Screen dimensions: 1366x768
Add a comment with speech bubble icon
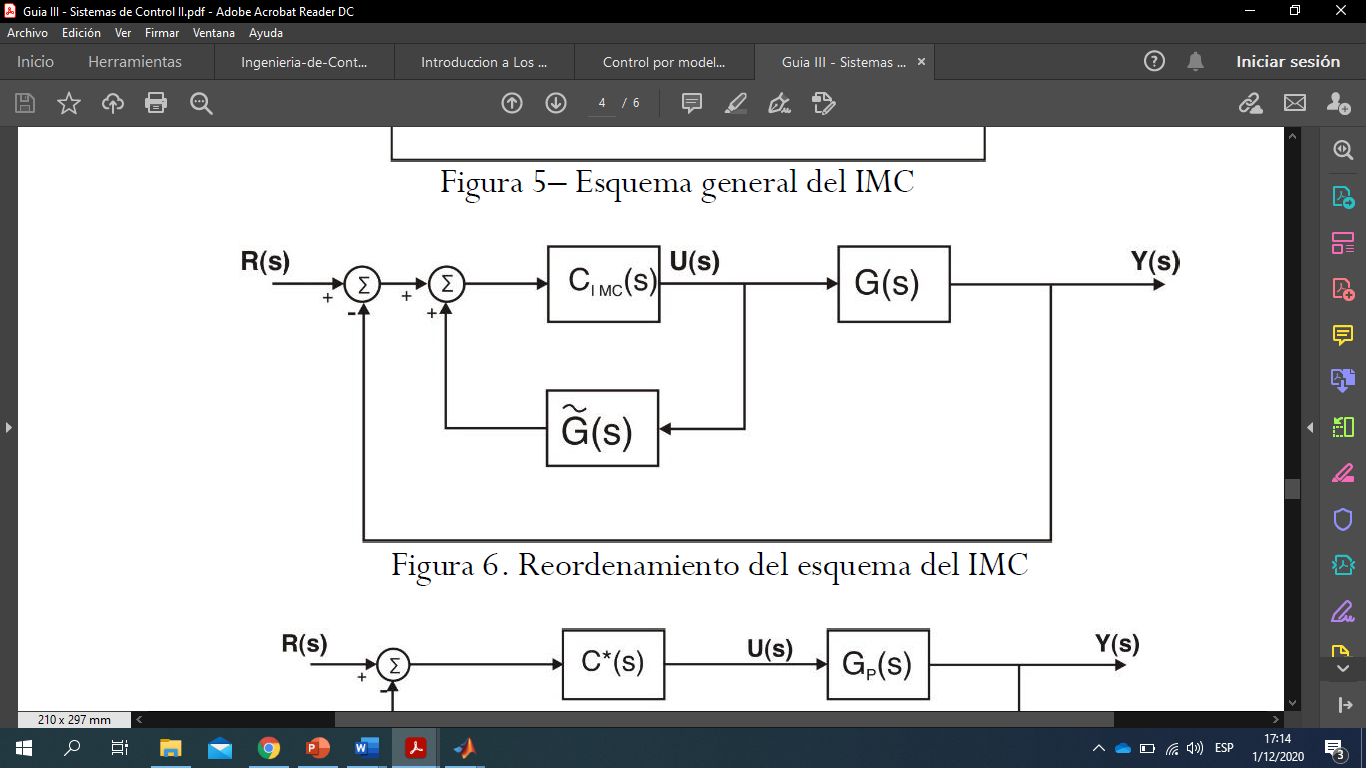[691, 103]
